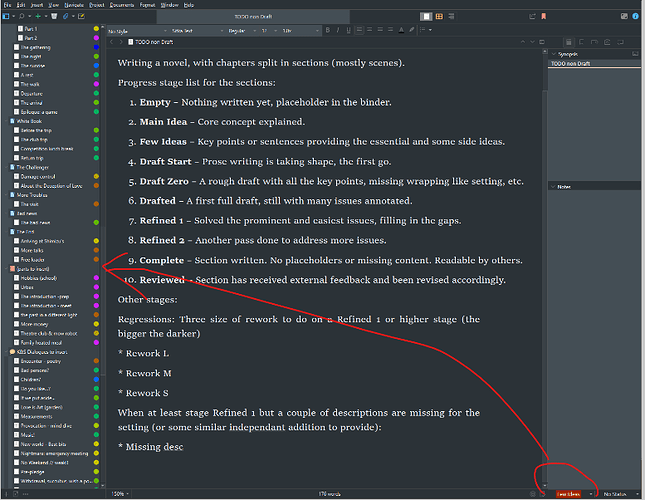Click the 176 words count in footer
This screenshot has width=645, height=500.
(329, 494)
